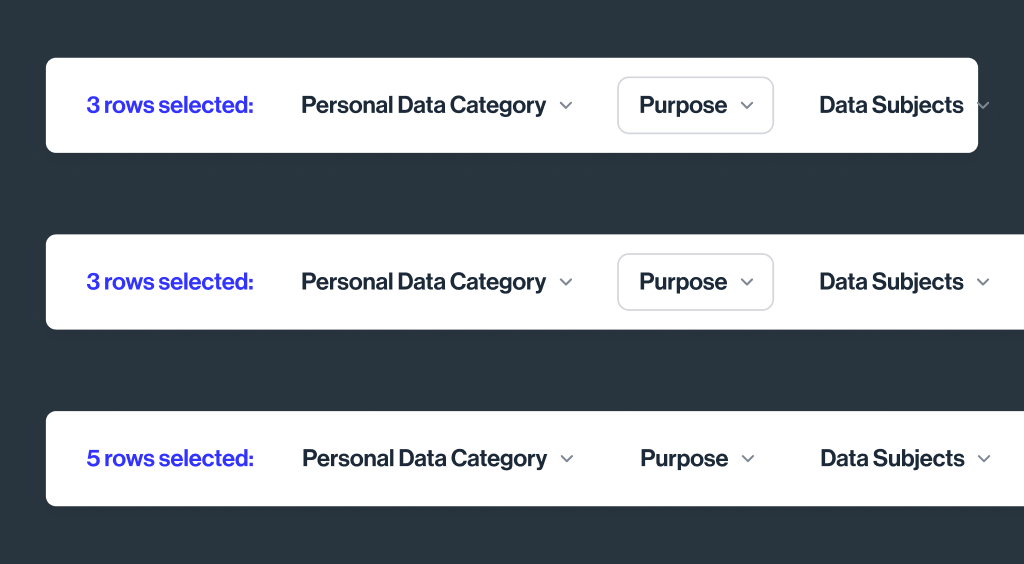Click Data Subjects chevron in 5 rows bar
The height and width of the screenshot is (564, 1024).
click(x=984, y=459)
